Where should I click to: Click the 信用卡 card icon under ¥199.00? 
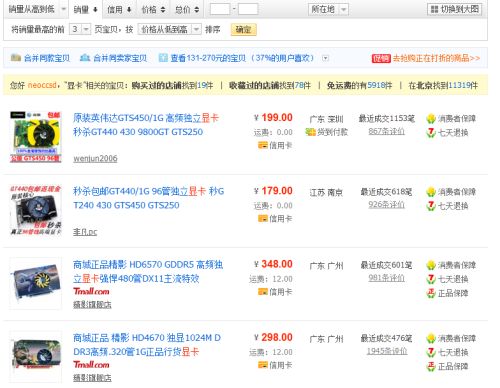point(263,145)
